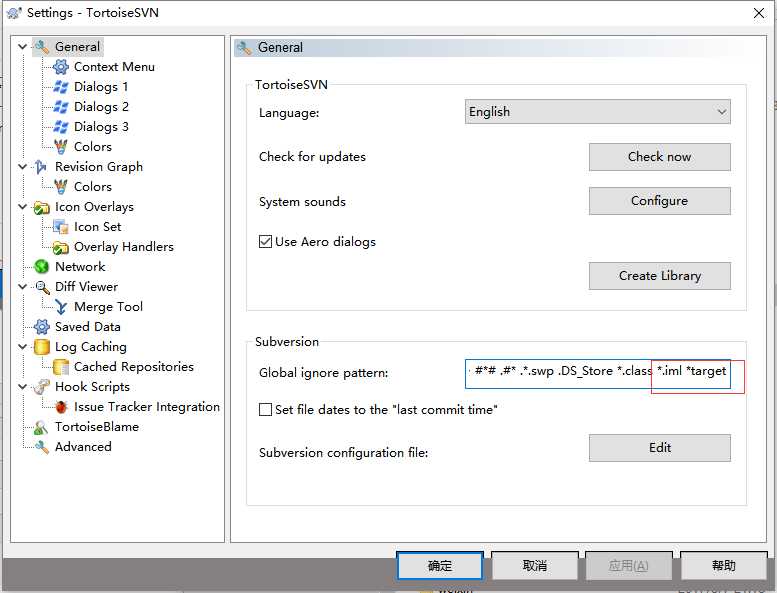Click the Icon Set icon
777x593 pixels.
click(61, 227)
